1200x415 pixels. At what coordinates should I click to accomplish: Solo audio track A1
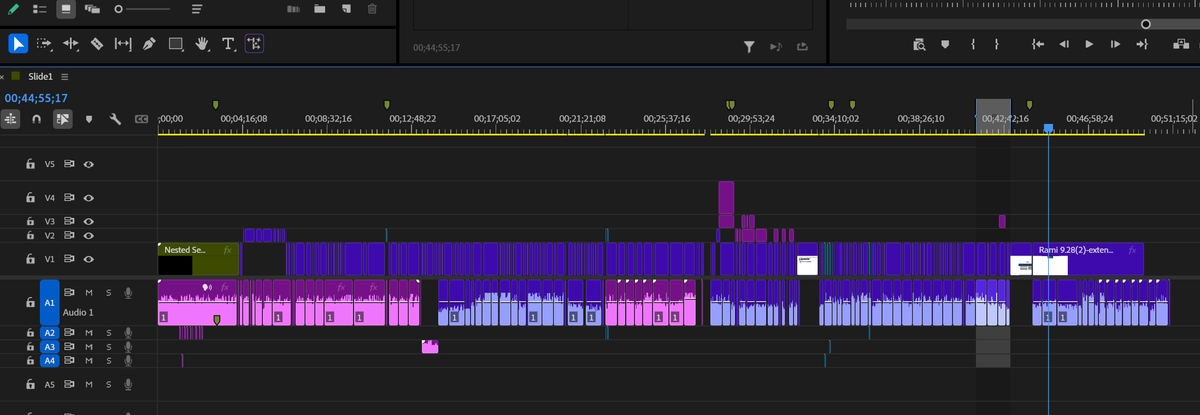click(108, 292)
